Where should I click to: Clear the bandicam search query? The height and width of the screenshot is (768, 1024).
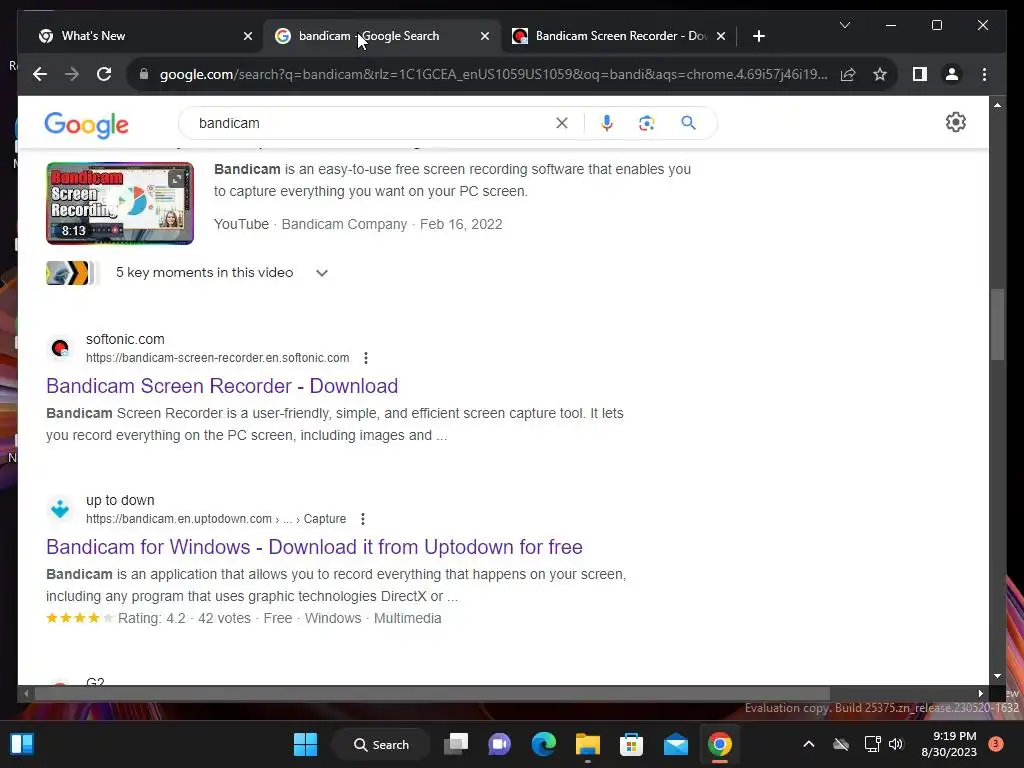point(562,123)
